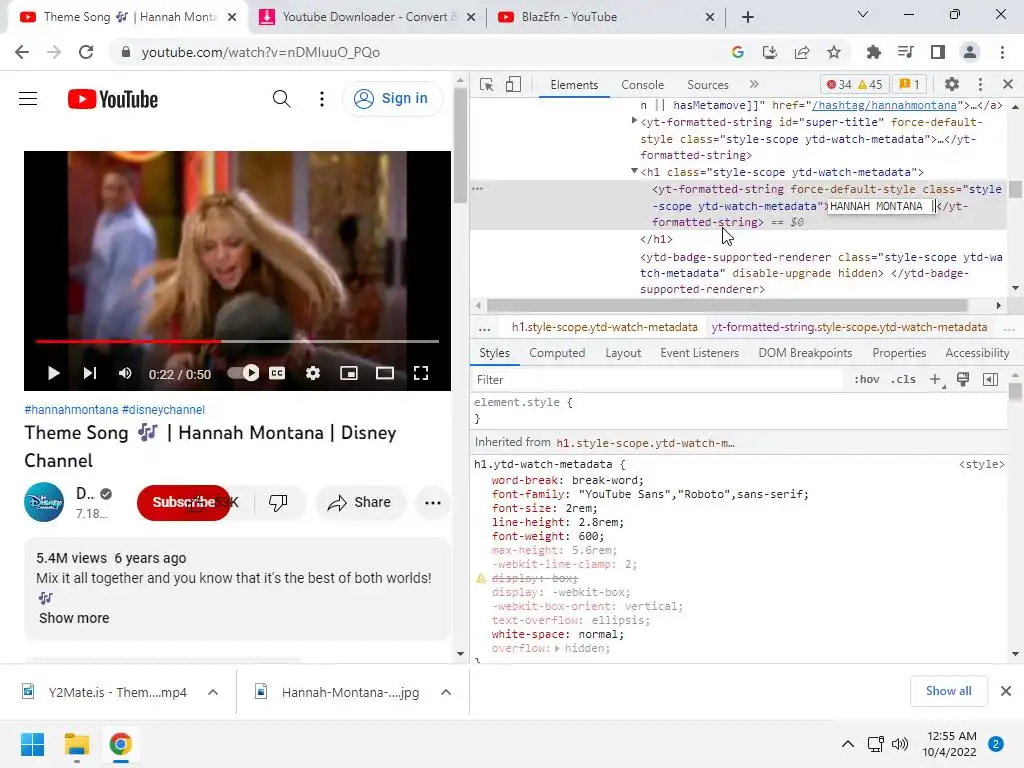Toggle rendering emulations paintbrush icon
1024x768 pixels.
(x=963, y=379)
